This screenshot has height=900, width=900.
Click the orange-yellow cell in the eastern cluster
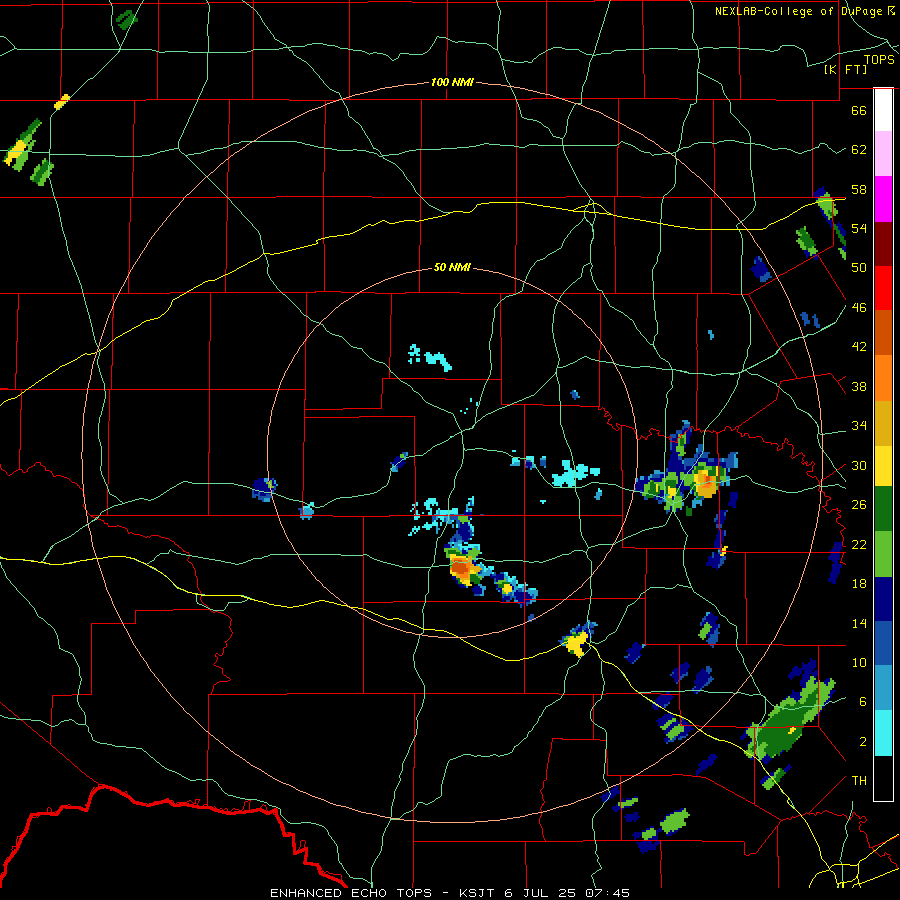coord(705,483)
